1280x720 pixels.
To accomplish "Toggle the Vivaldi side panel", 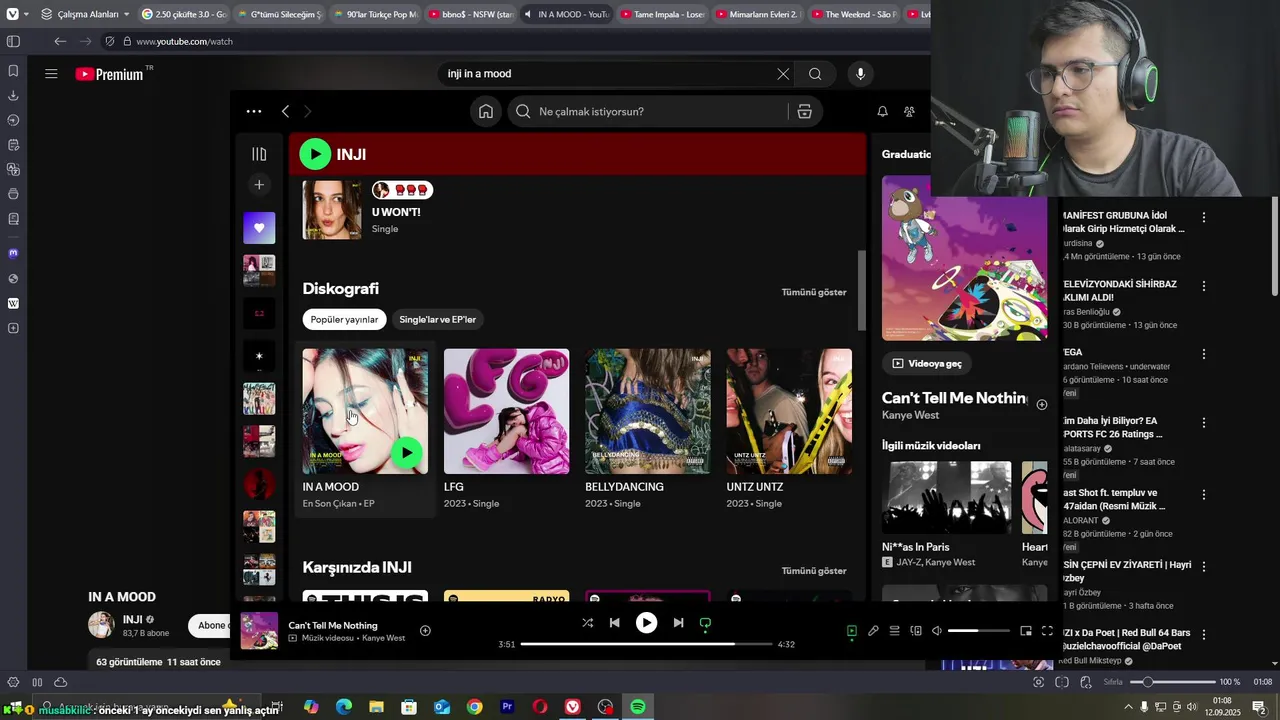I will click(x=13, y=41).
